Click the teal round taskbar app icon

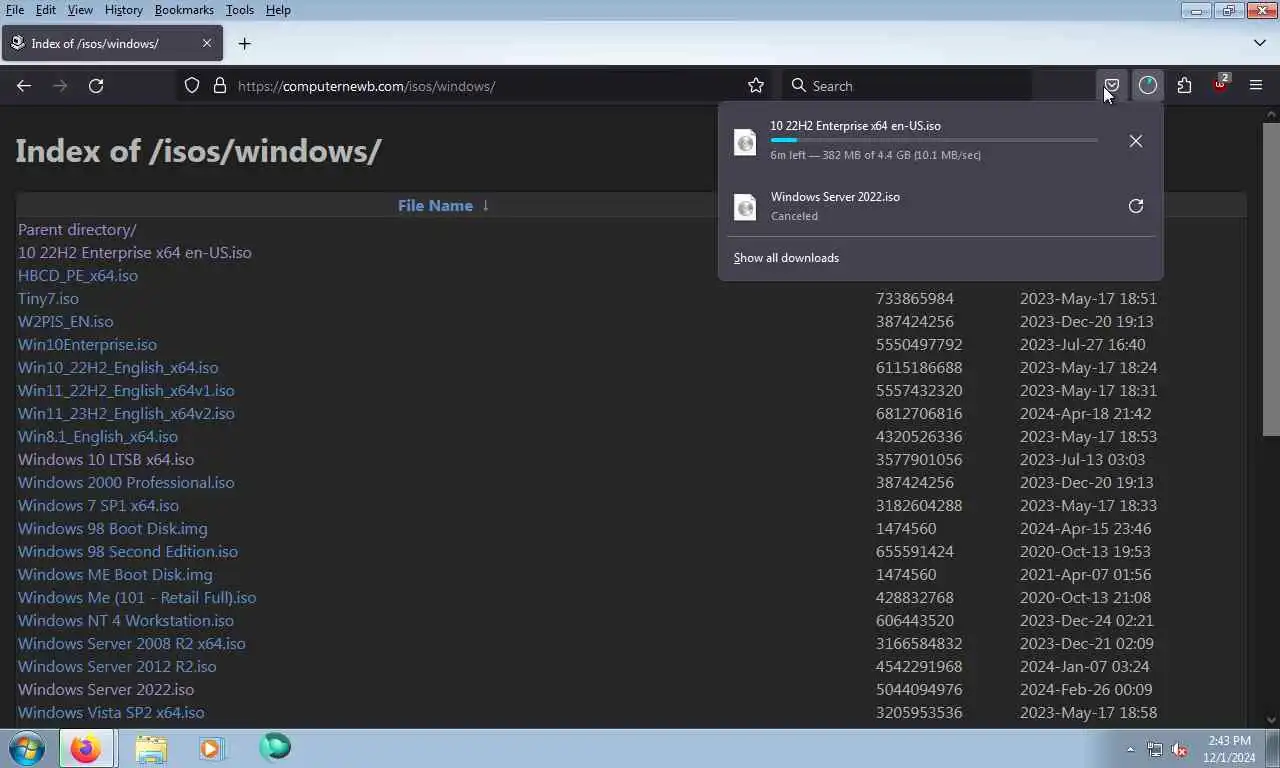275,747
